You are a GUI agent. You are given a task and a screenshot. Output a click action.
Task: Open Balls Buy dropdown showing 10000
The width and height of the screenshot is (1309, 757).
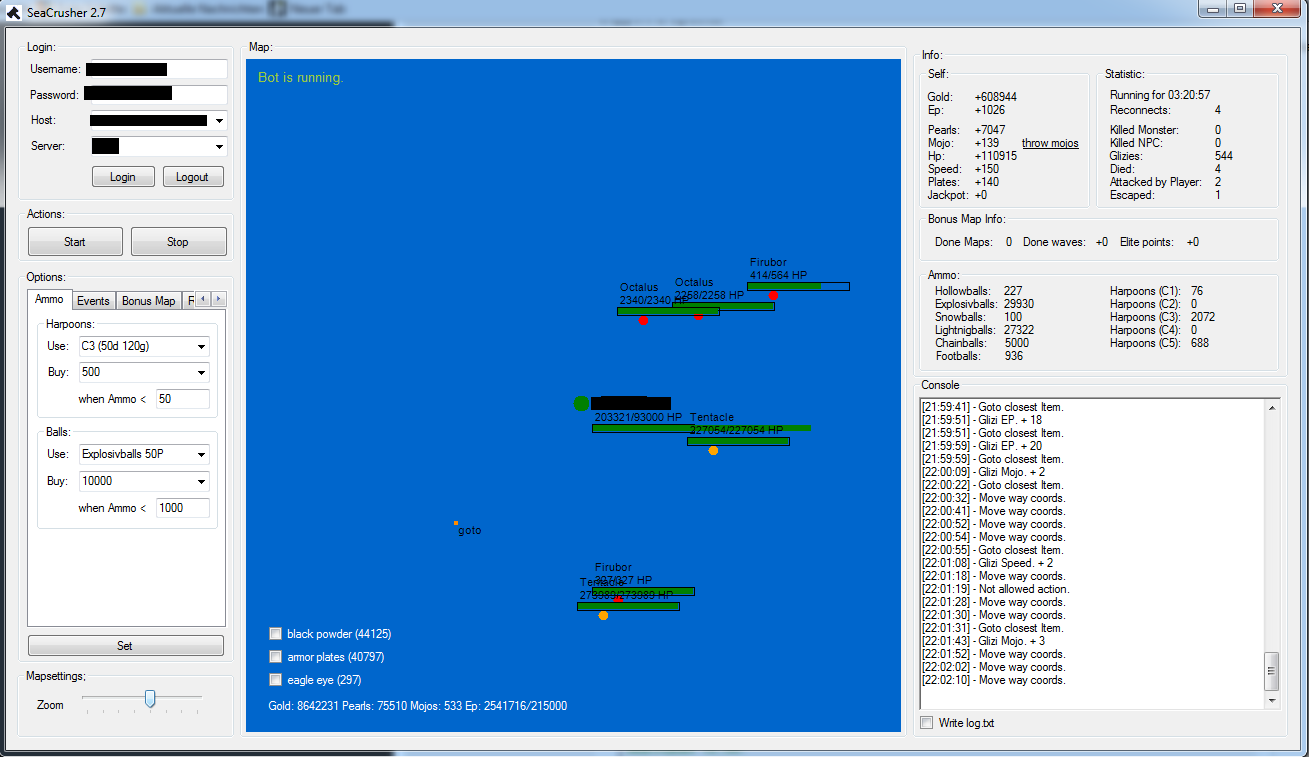(143, 481)
